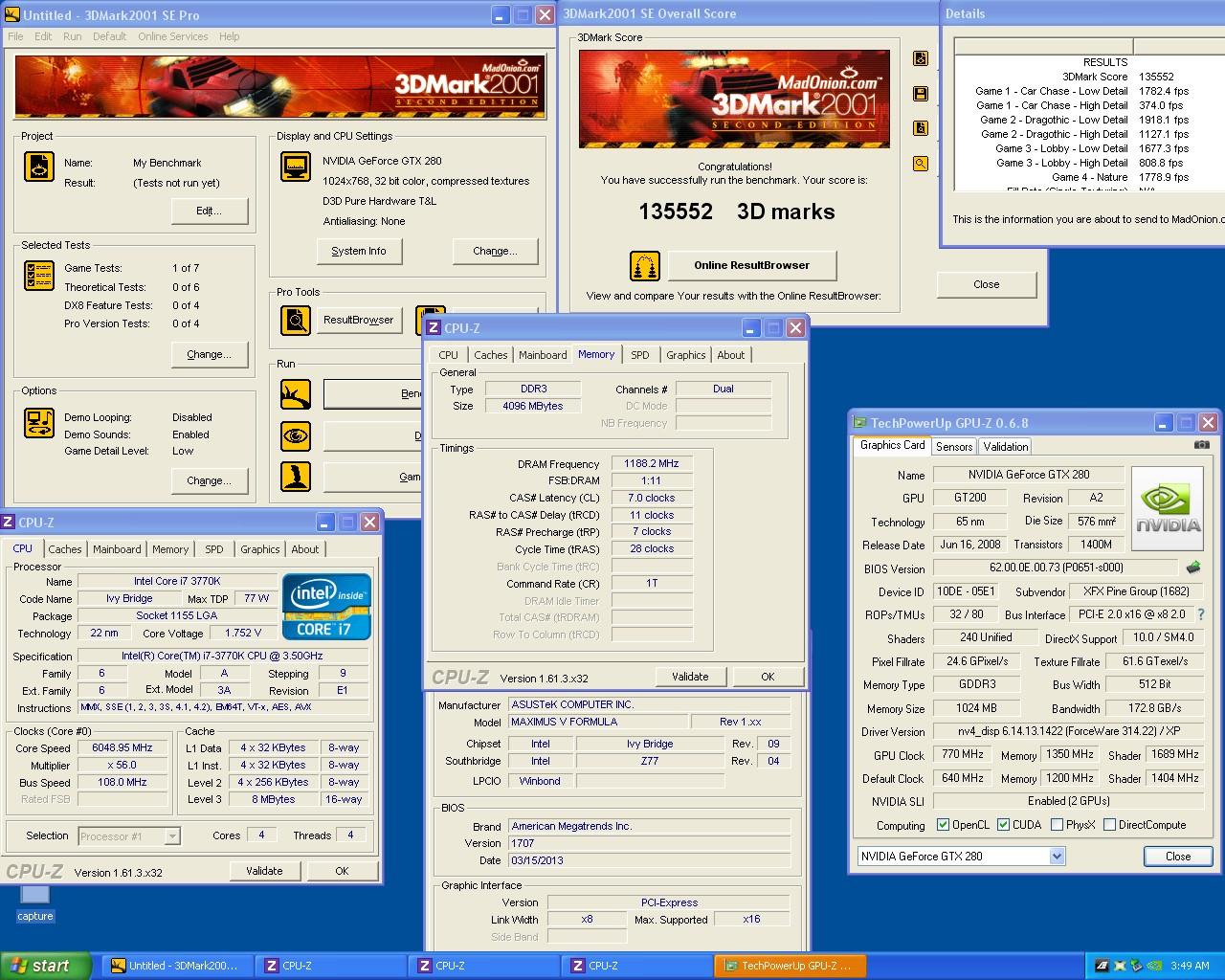Click Validate in CPU-Z Memory window
The image size is (1225, 980).
pyautogui.click(x=690, y=677)
